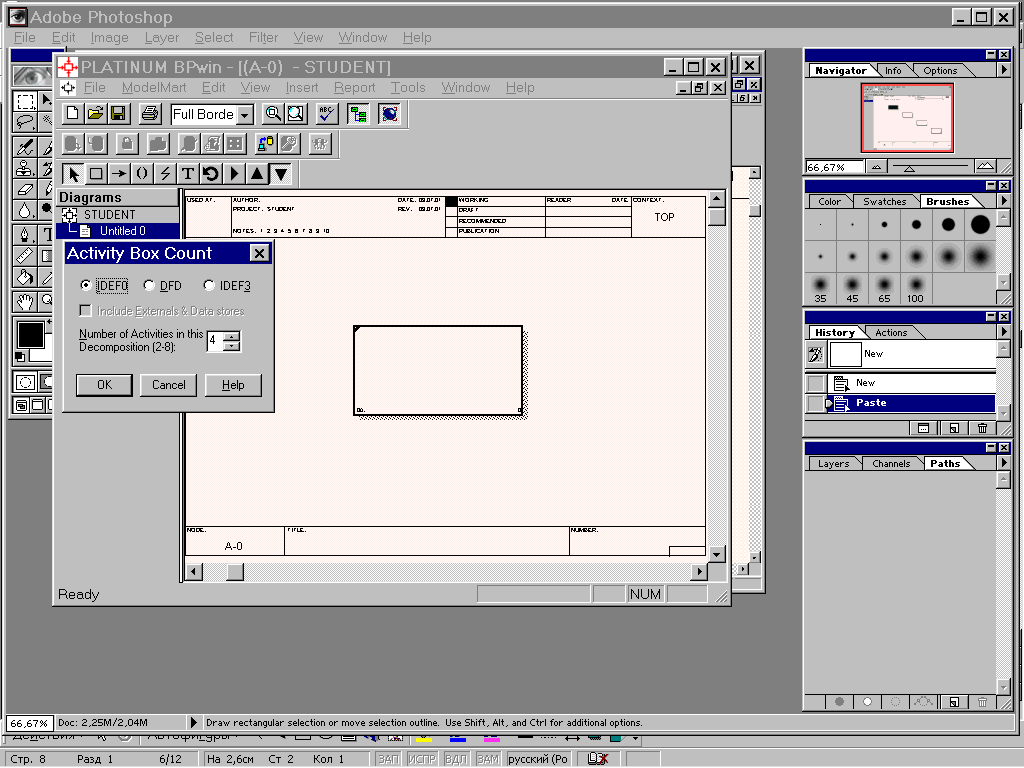Click the Spell check ABC icon
1024x768 pixels.
point(327,114)
